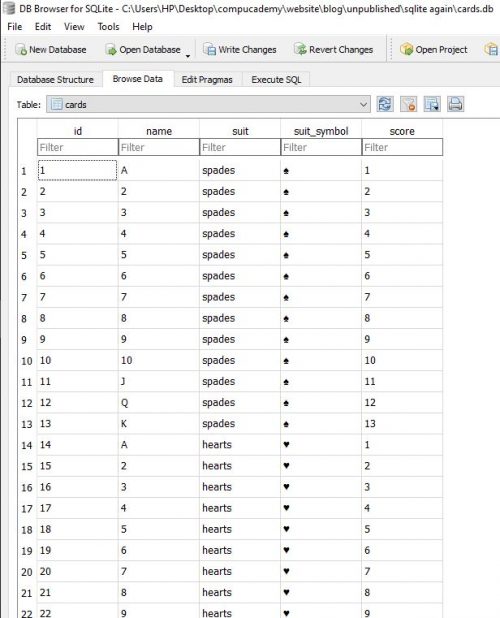
Task: Click the 'spades' suit cell in row 5
Action: coord(240,255)
